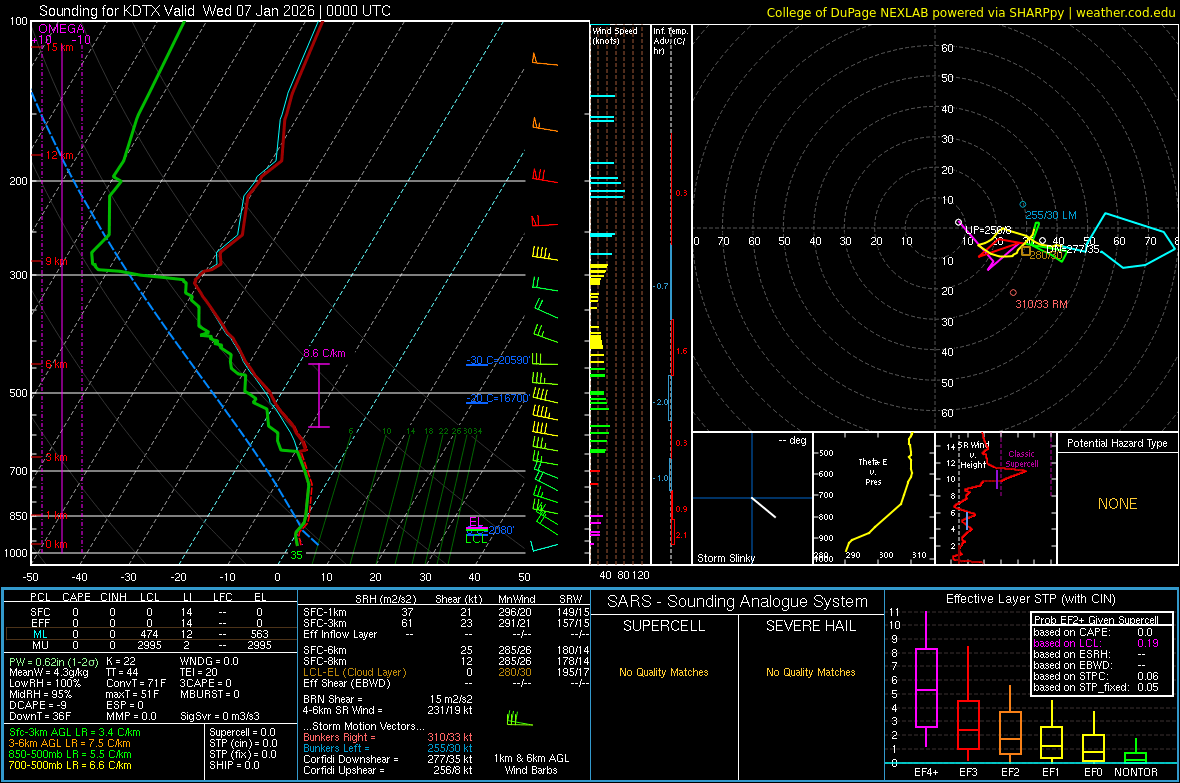1180x783 pixels.
Task: Click the Wind Speed (knots) header
Action: (x=615, y=35)
